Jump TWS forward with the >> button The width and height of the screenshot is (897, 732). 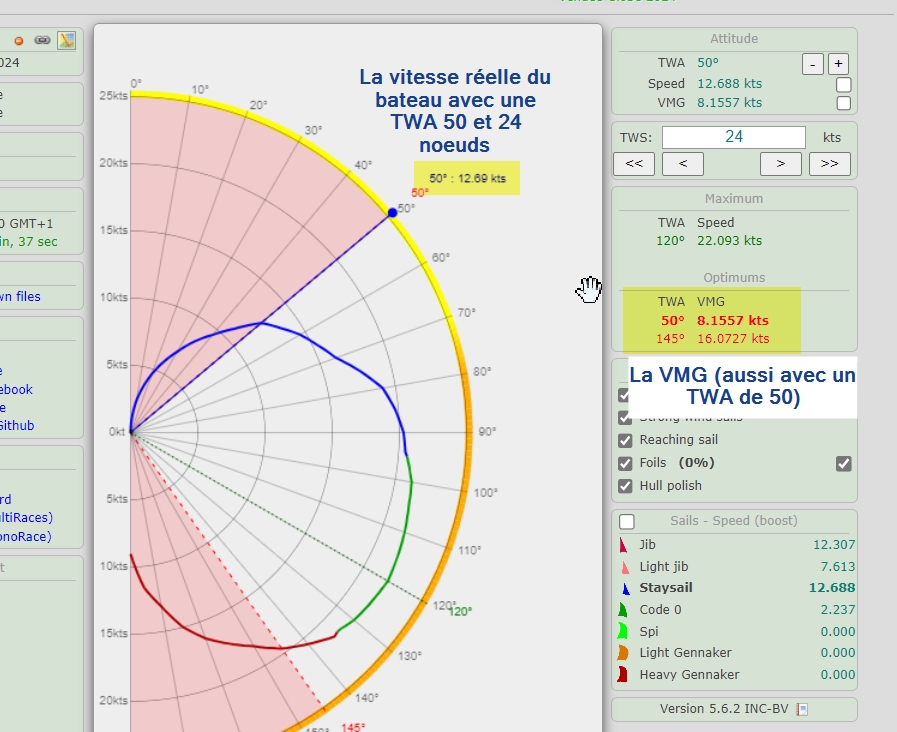click(829, 163)
